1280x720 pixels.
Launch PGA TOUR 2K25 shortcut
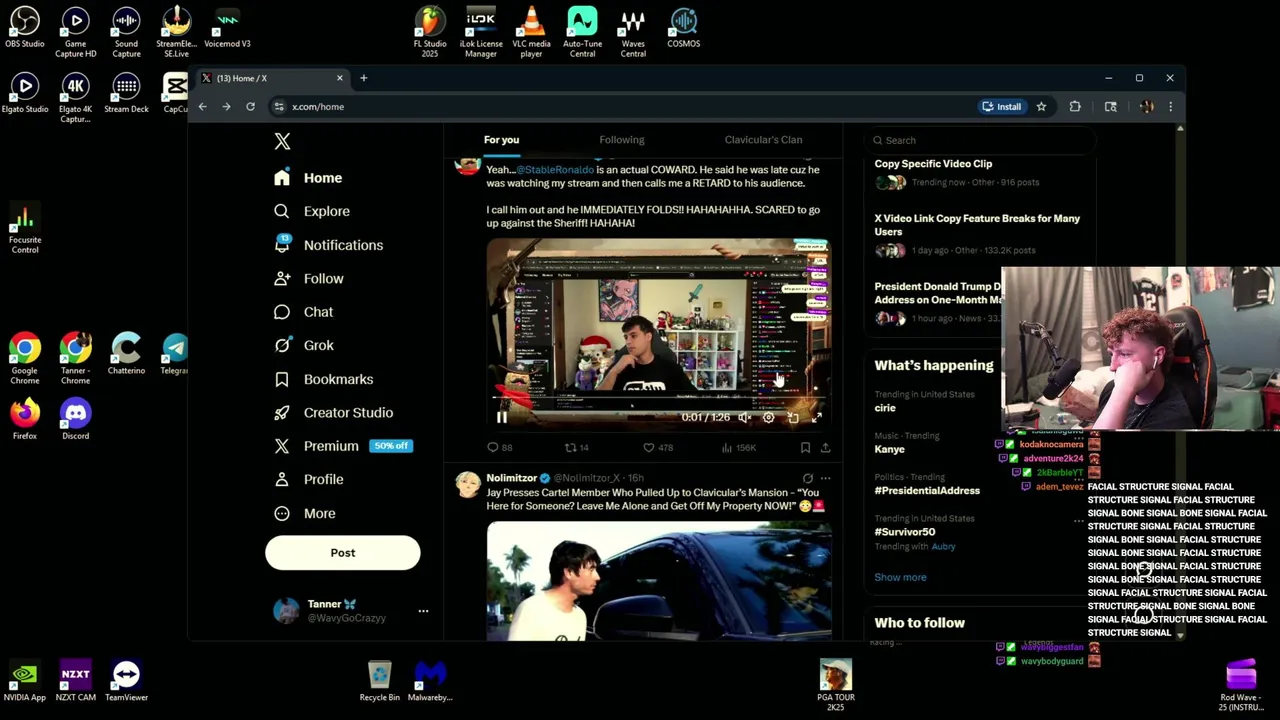(835, 685)
